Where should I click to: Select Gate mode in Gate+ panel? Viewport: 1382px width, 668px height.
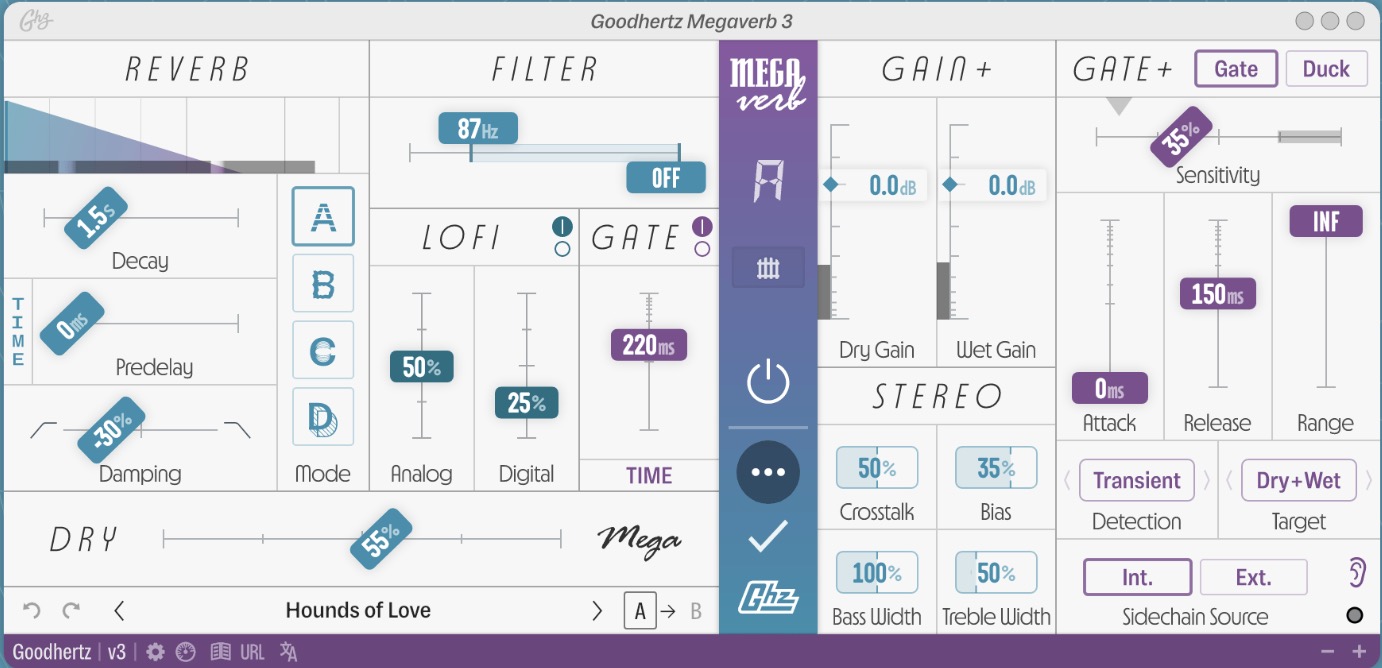point(1236,69)
